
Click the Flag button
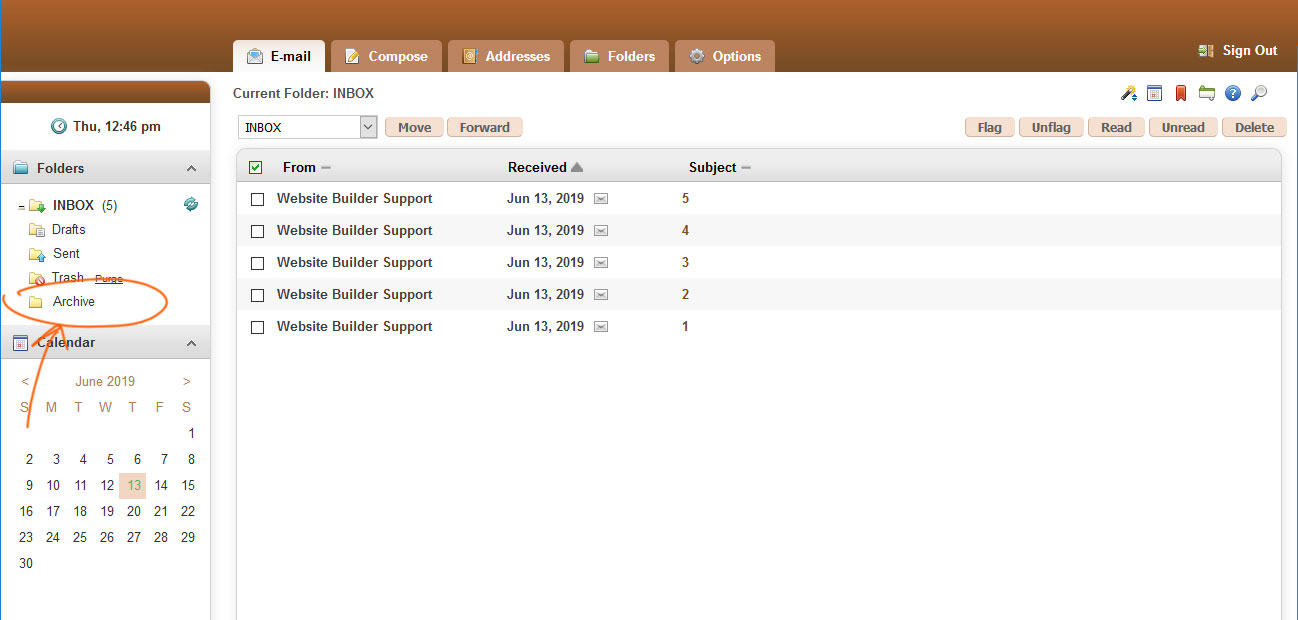click(x=990, y=127)
